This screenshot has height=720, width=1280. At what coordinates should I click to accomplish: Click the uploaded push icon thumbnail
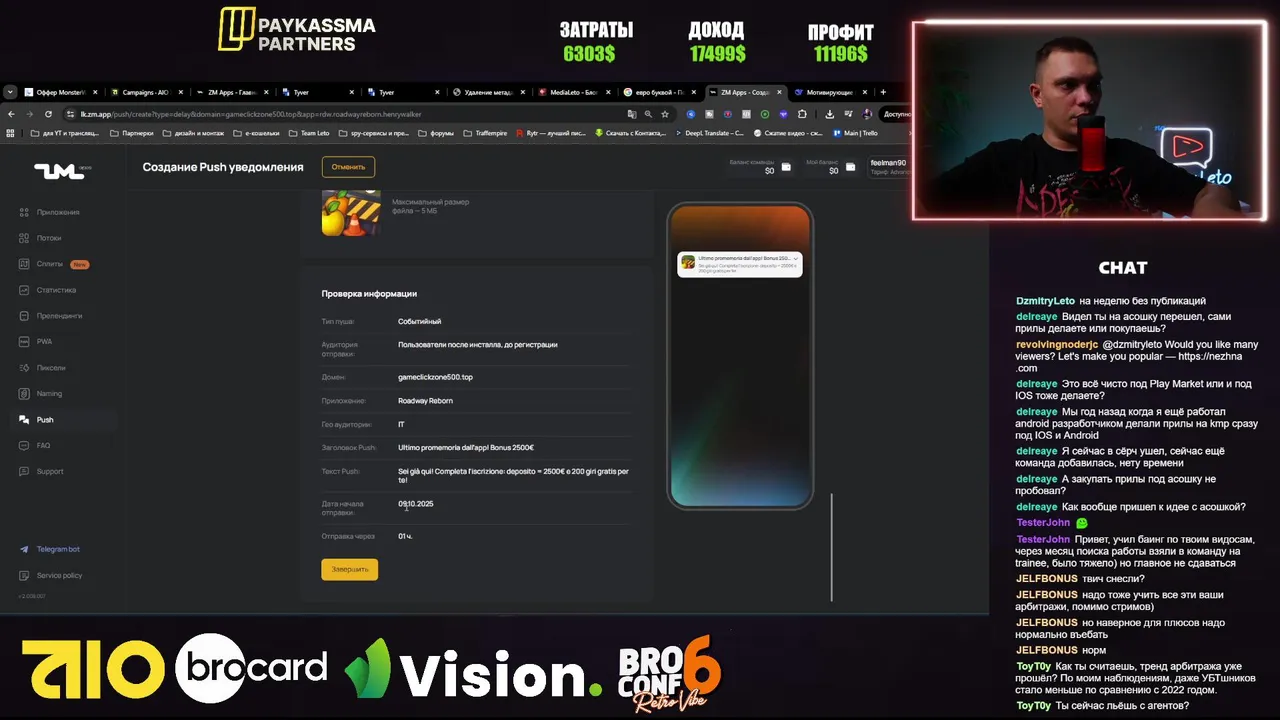click(351, 211)
